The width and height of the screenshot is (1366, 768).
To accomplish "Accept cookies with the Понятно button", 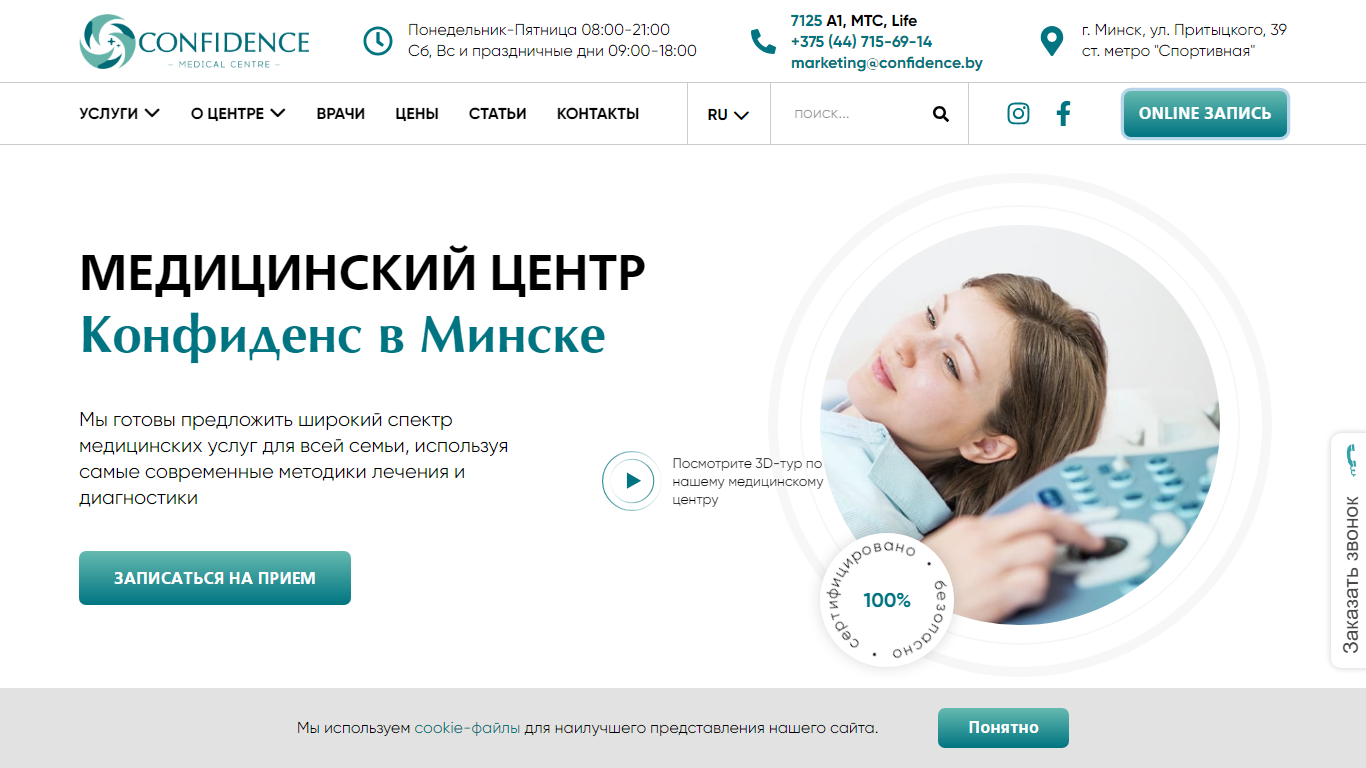I will coord(1003,728).
